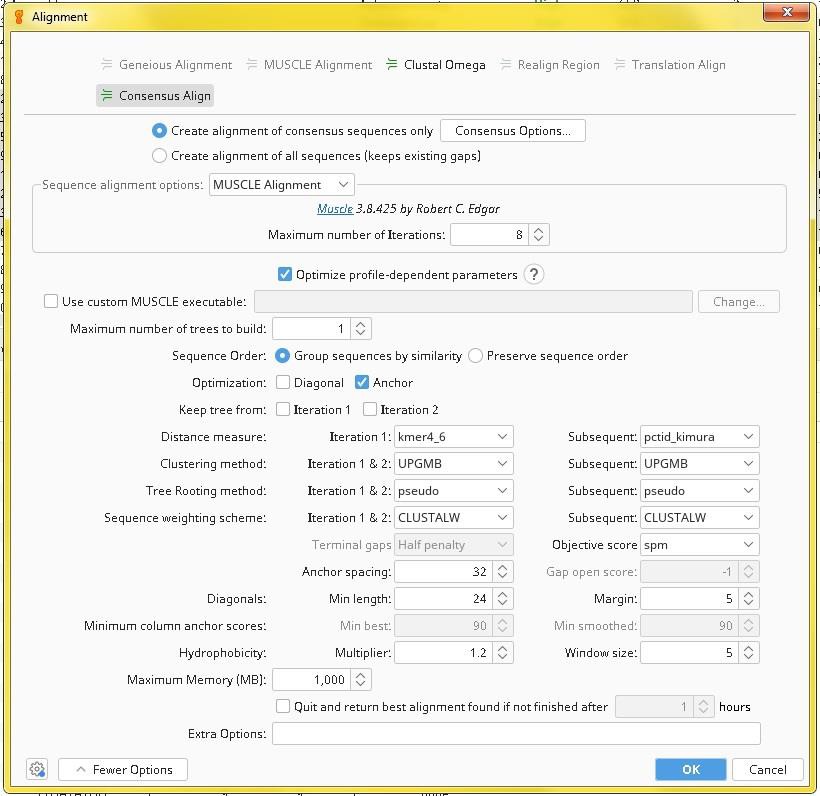
Task: Select Create alignment of all sequences
Action: coord(160,156)
